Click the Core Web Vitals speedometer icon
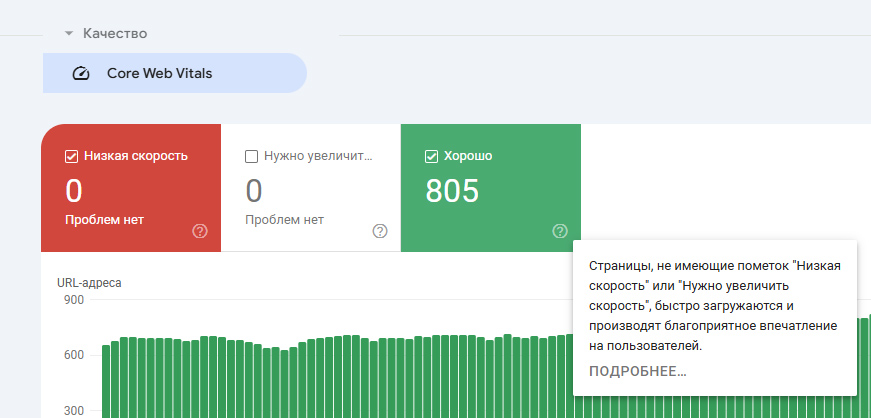Screen dimensions: 871x418 click(x=82, y=73)
